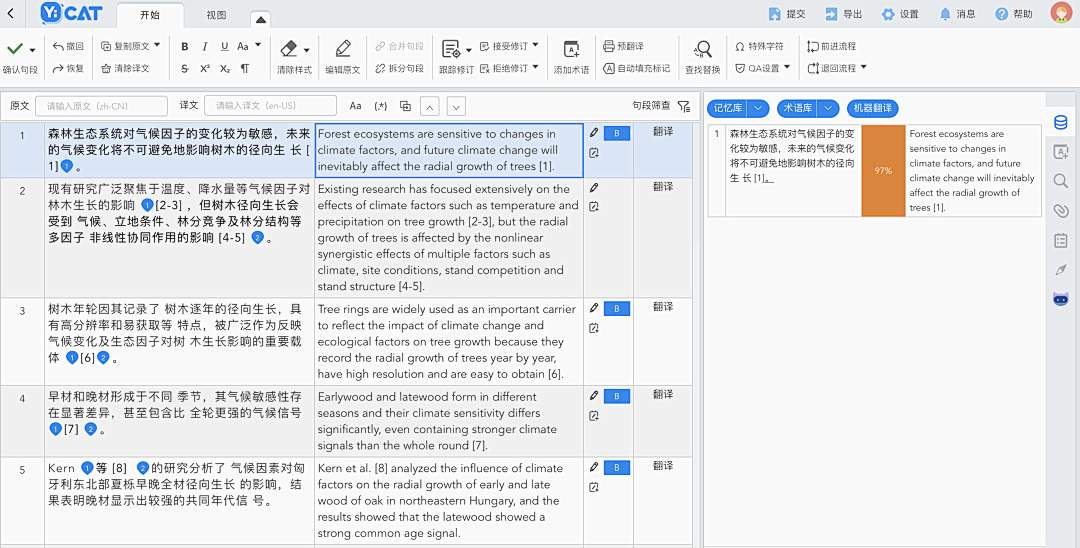Screen dimensions: 1080x548
Task: Focus the source text search field
Action: point(101,106)
